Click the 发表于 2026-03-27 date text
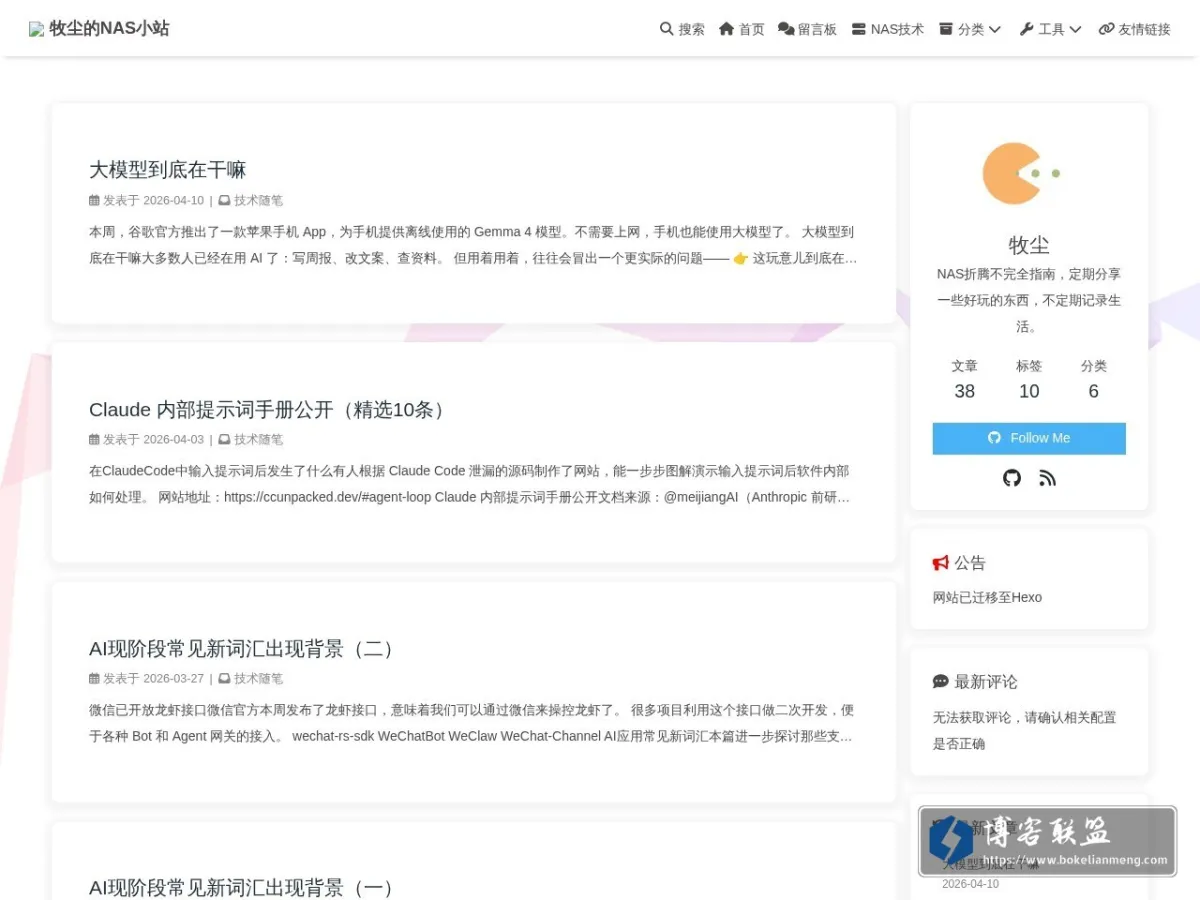Image resolution: width=1200 pixels, height=900 pixels. 153,678
